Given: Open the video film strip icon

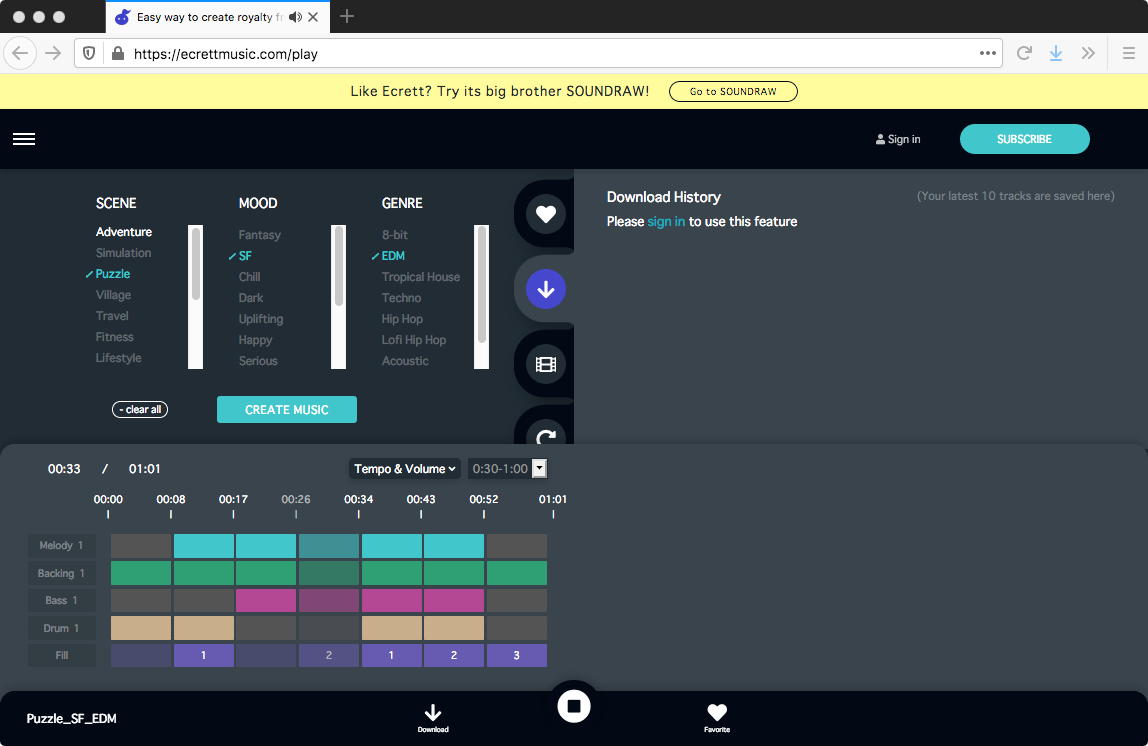Looking at the screenshot, I should [x=545, y=364].
